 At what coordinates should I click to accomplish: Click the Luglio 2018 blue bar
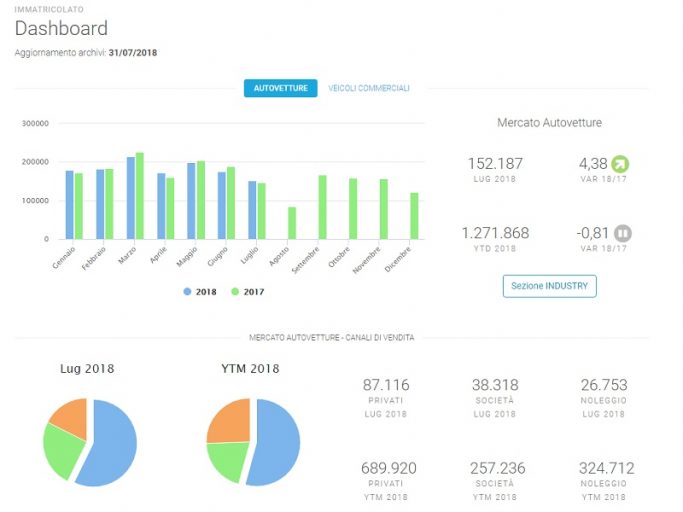(x=252, y=210)
